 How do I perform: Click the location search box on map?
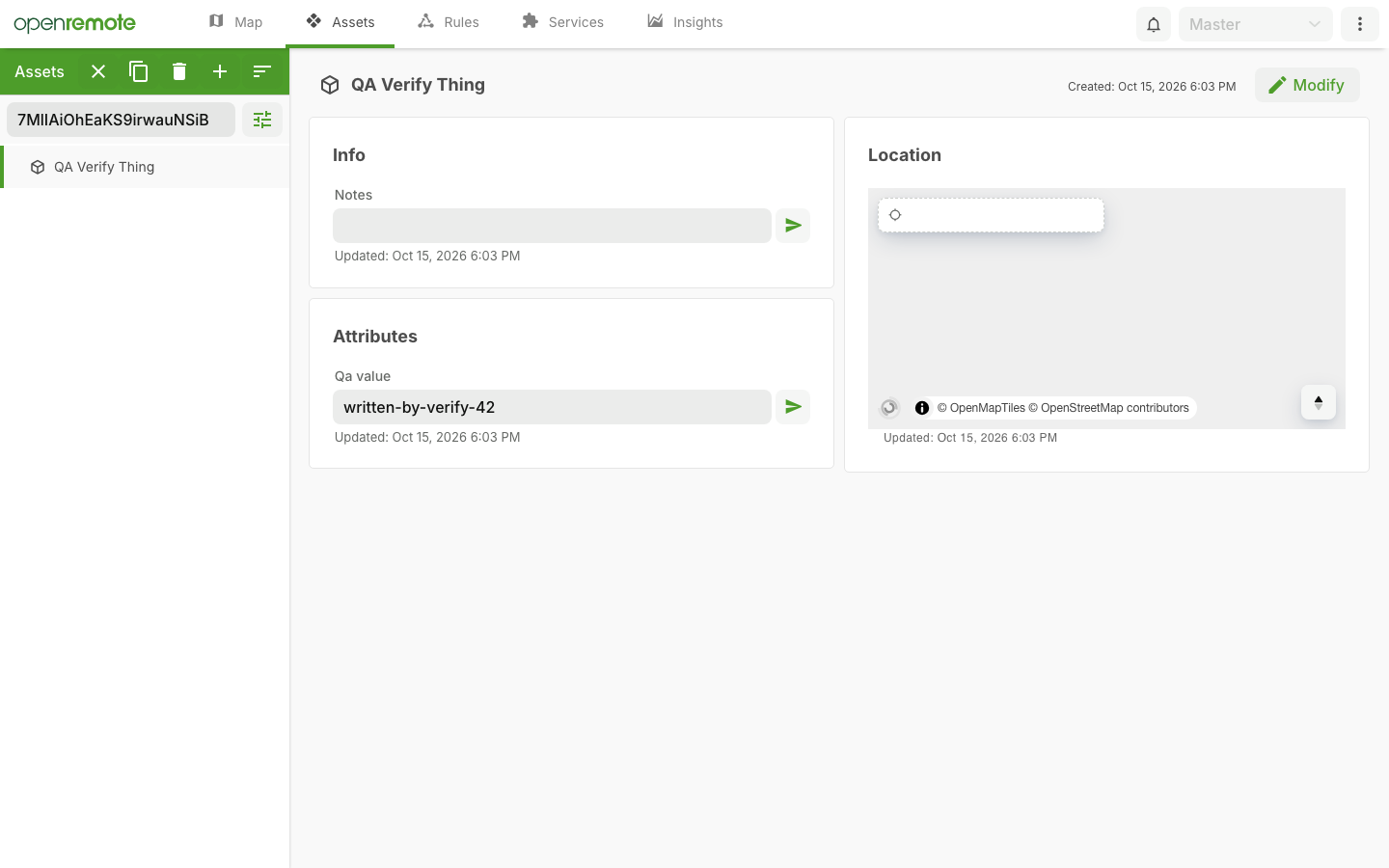click(991, 215)
